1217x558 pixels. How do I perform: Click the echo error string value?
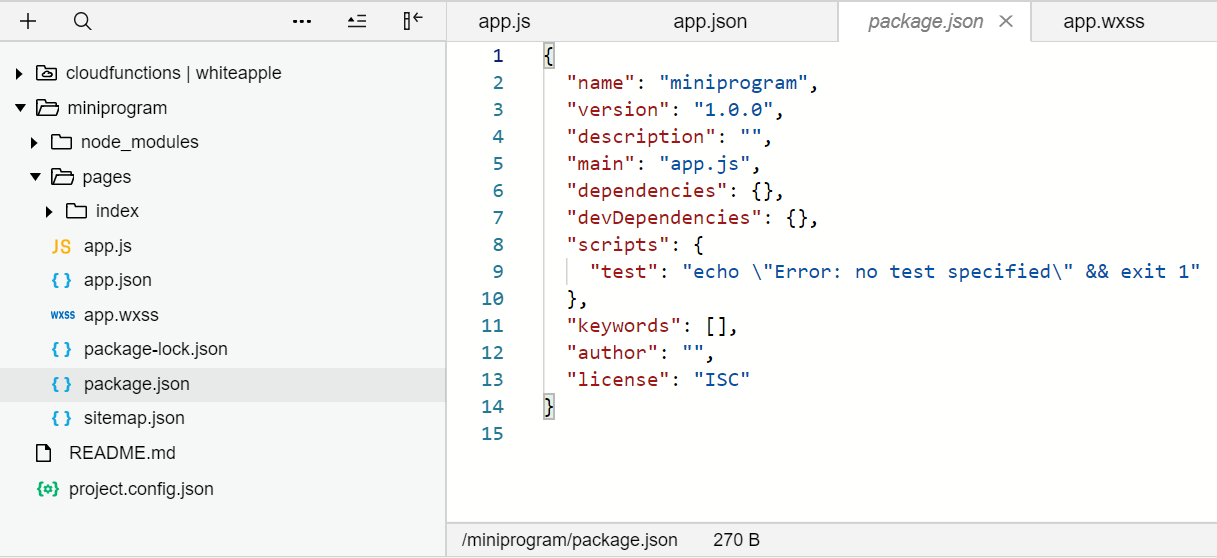click(x=941, y=272)
